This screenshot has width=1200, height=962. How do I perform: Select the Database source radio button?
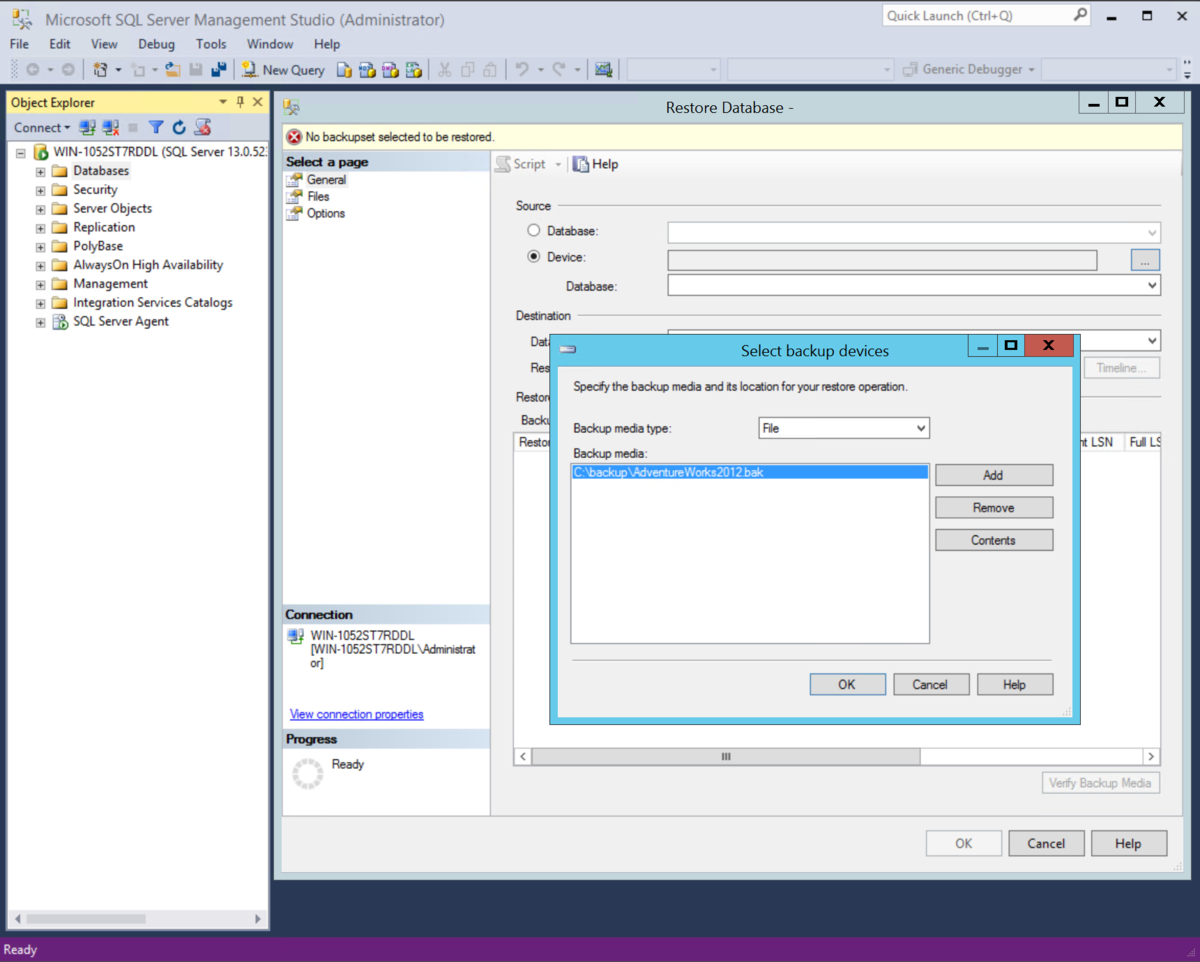pyautogui.click(x=534, y=231)
